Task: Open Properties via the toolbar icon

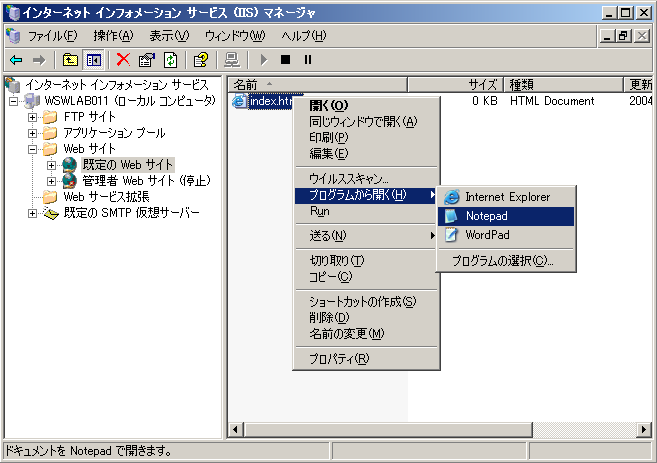Action: point(145,60)
